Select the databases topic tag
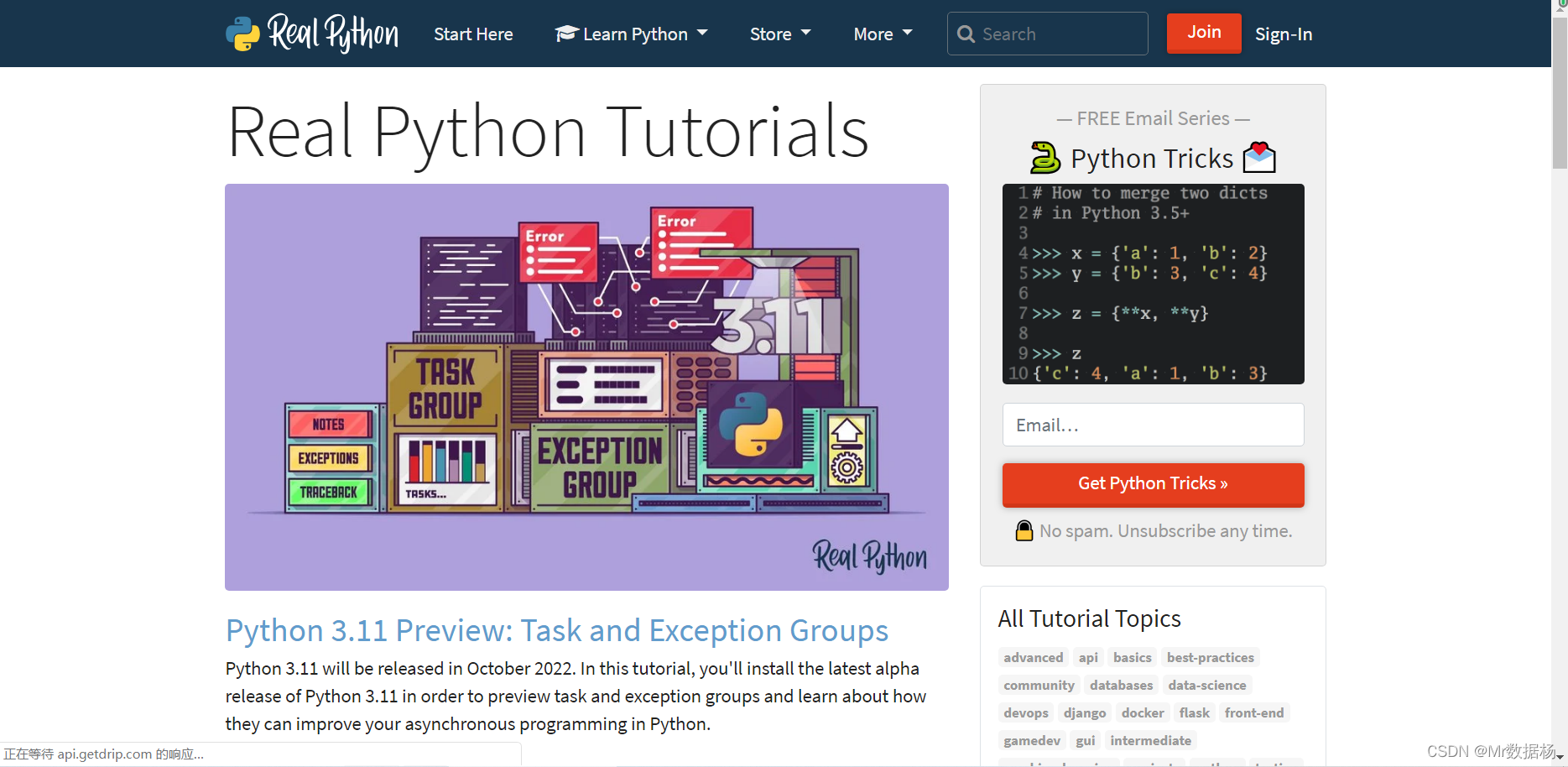This screenshot has width=1568, height=767. (1121, 686)
